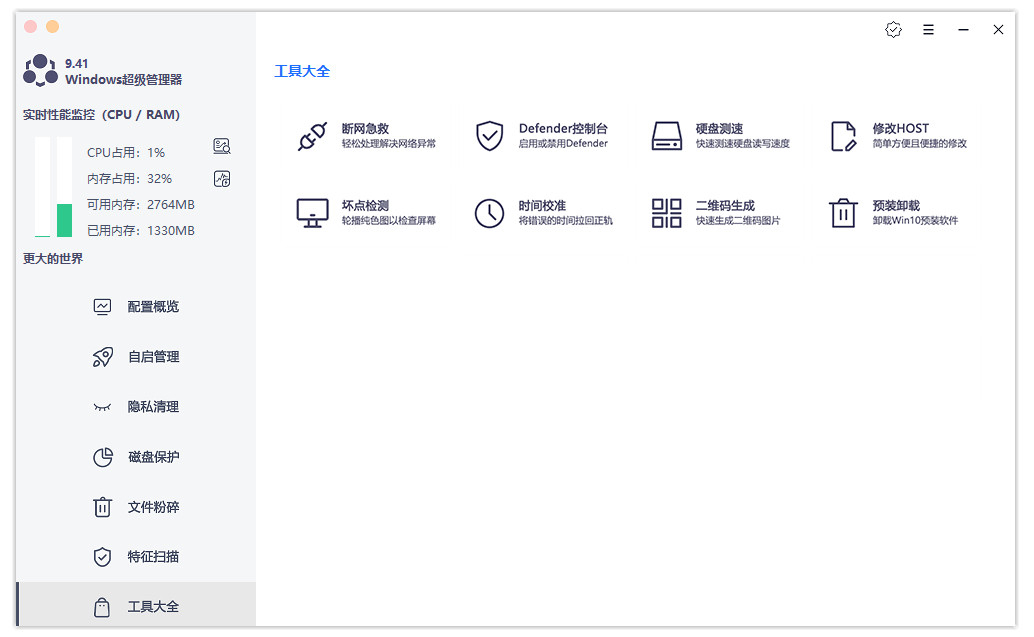The image size is (1034, 637).
Task: Click the 工具大全 heading link
Action: 303,71
